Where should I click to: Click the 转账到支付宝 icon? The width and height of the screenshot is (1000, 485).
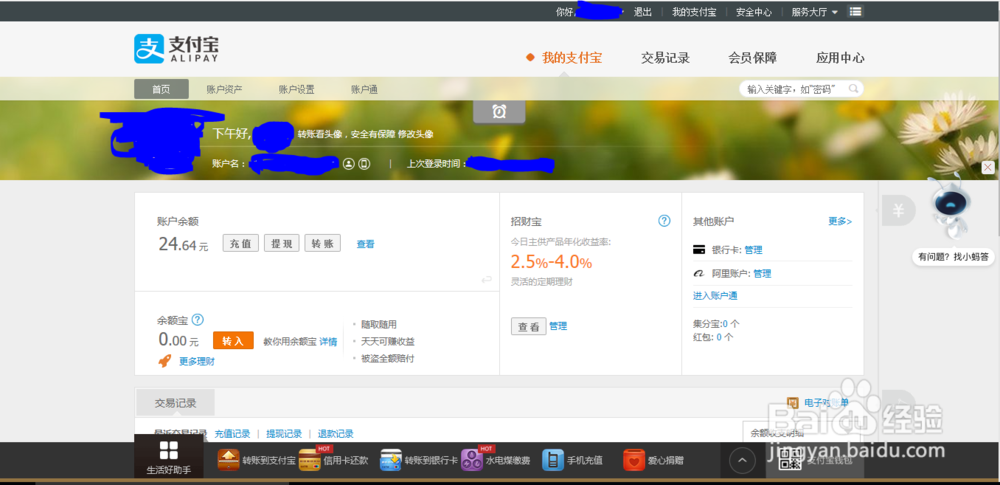click(228, 459)
